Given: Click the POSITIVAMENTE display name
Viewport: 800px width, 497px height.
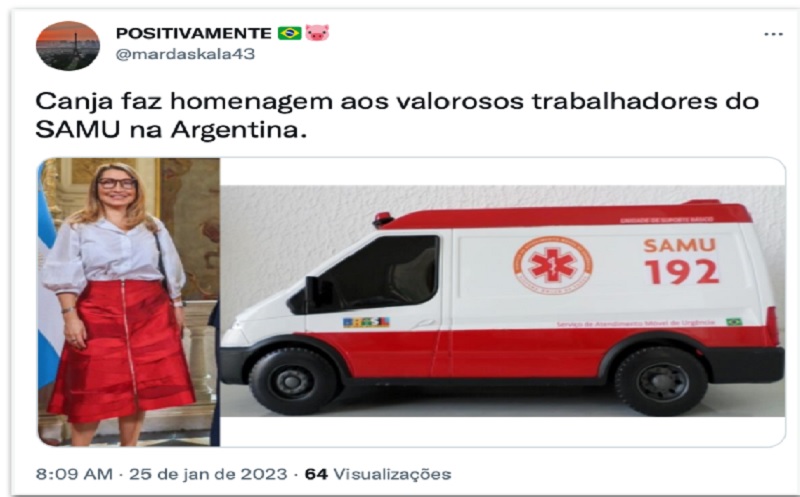Looking at the screenshot, I should tap(194, 33).
